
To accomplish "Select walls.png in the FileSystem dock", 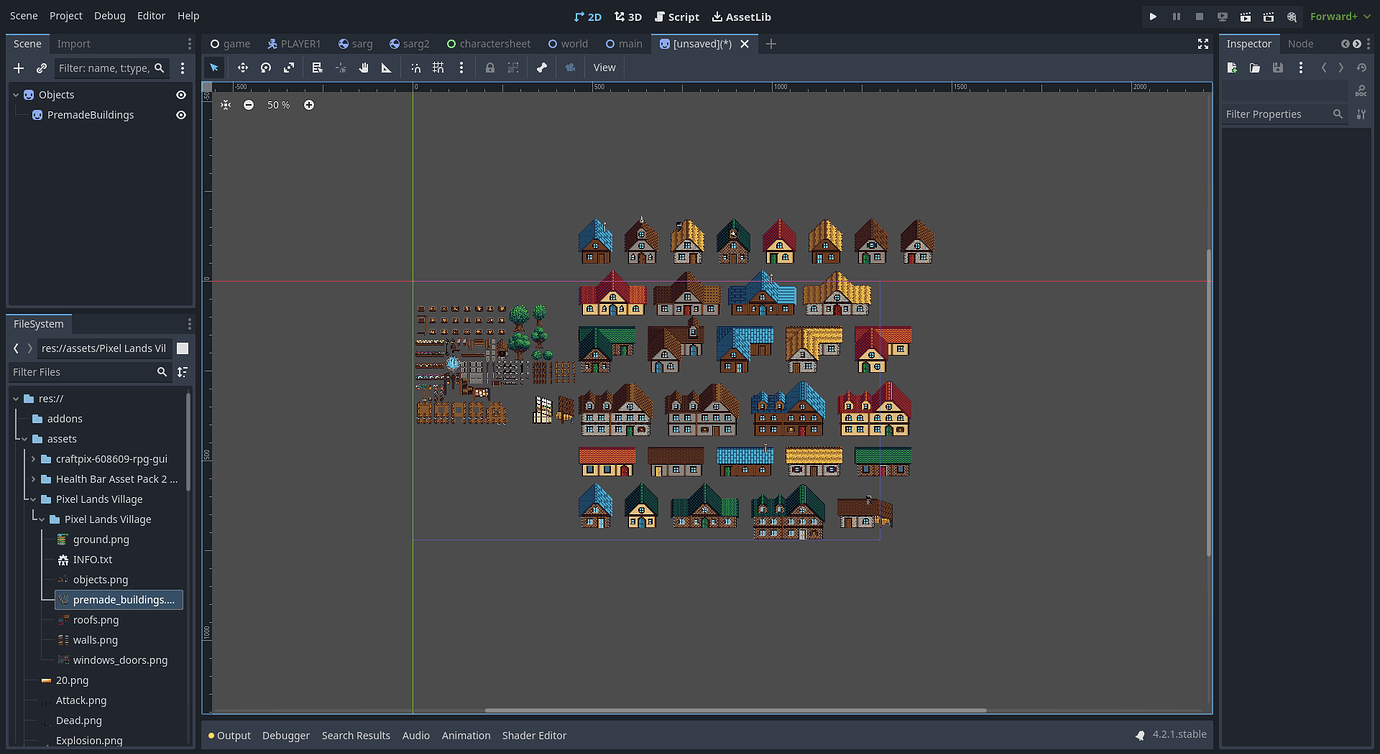I will pos(95,639).
